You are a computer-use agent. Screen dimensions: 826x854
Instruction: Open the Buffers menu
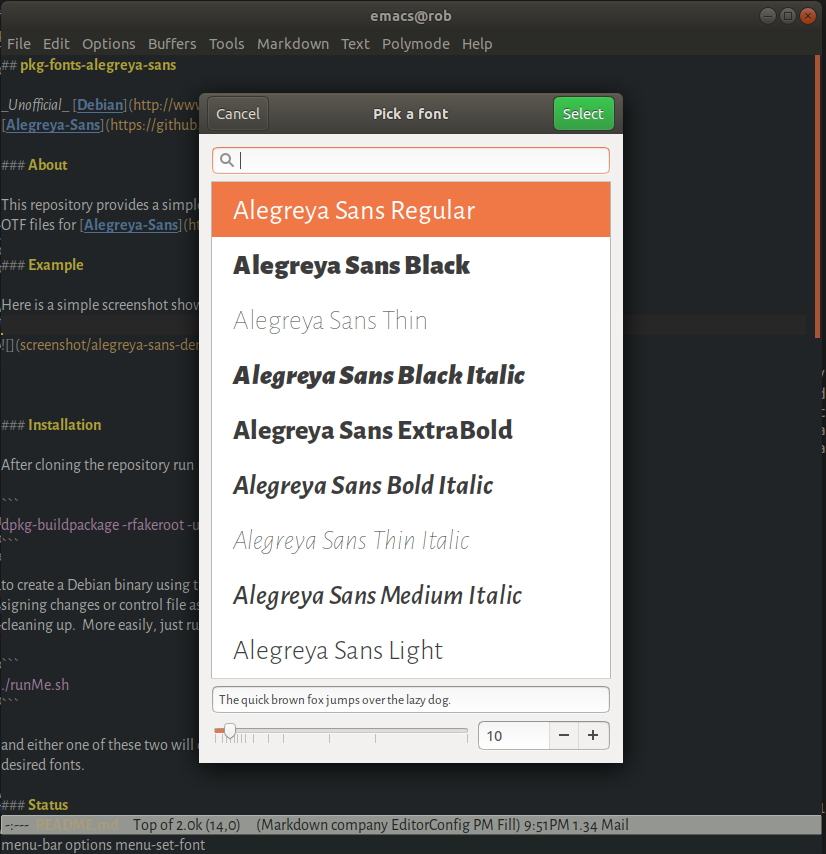pos(172,44)
